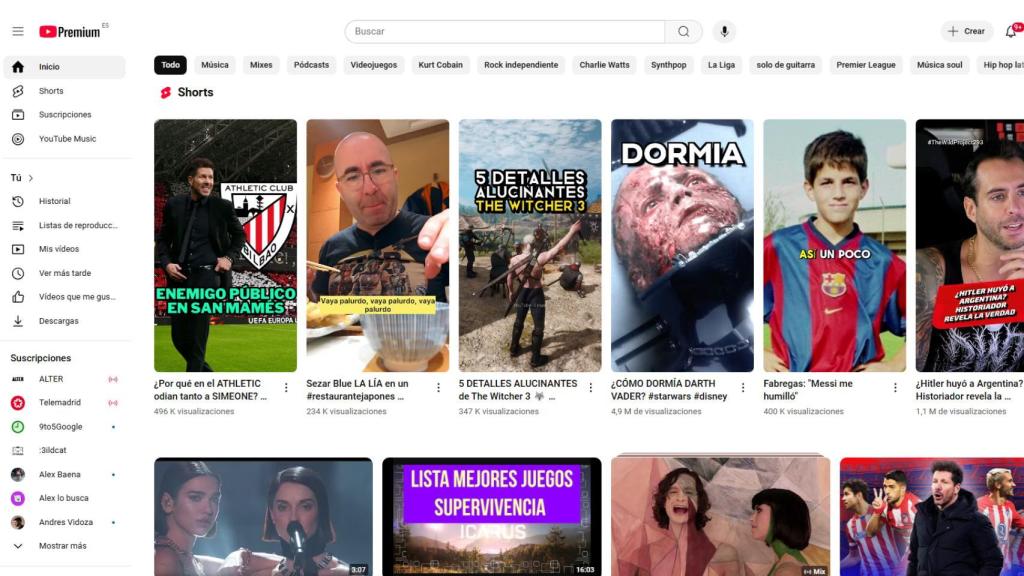Open Shorts from the left sidebar
This screenshot has width=1024, height=576.
pos(48,90)
